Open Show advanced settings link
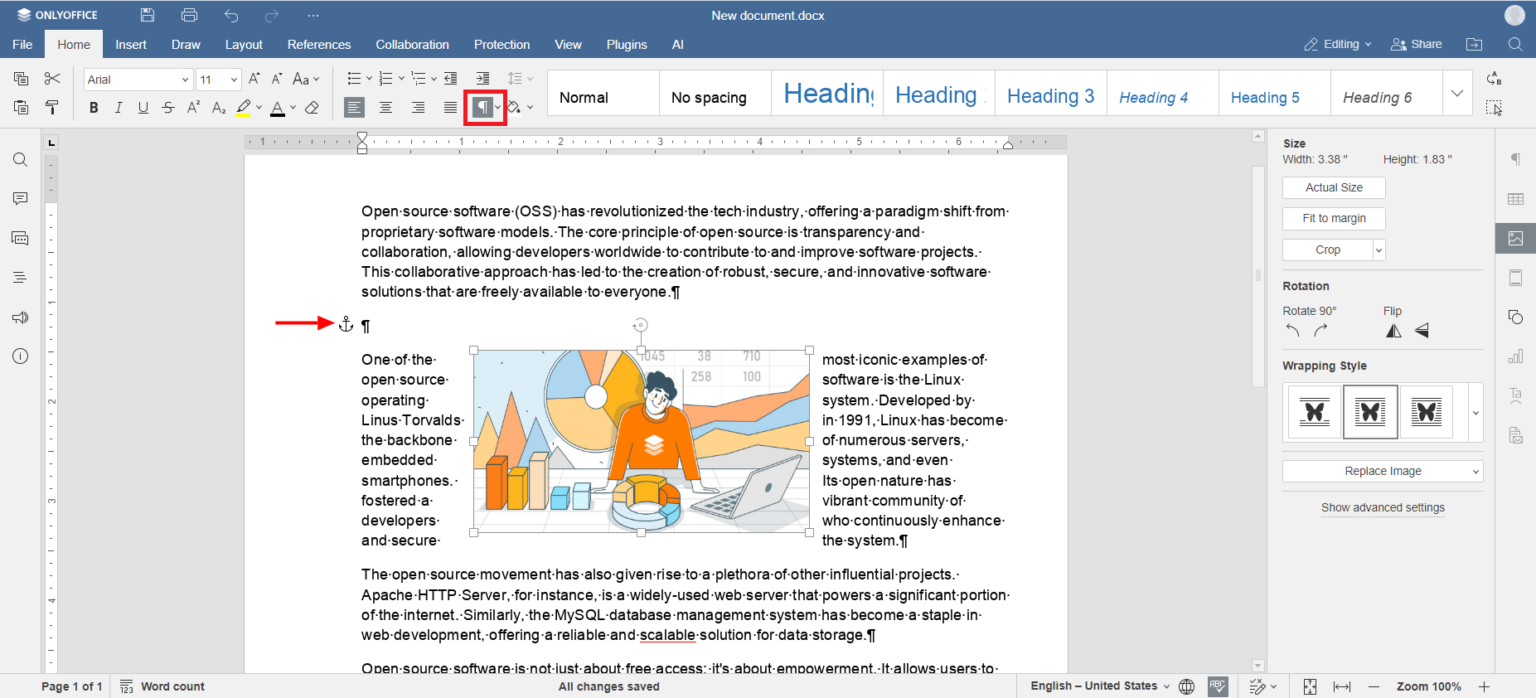 coord(1382,507)
